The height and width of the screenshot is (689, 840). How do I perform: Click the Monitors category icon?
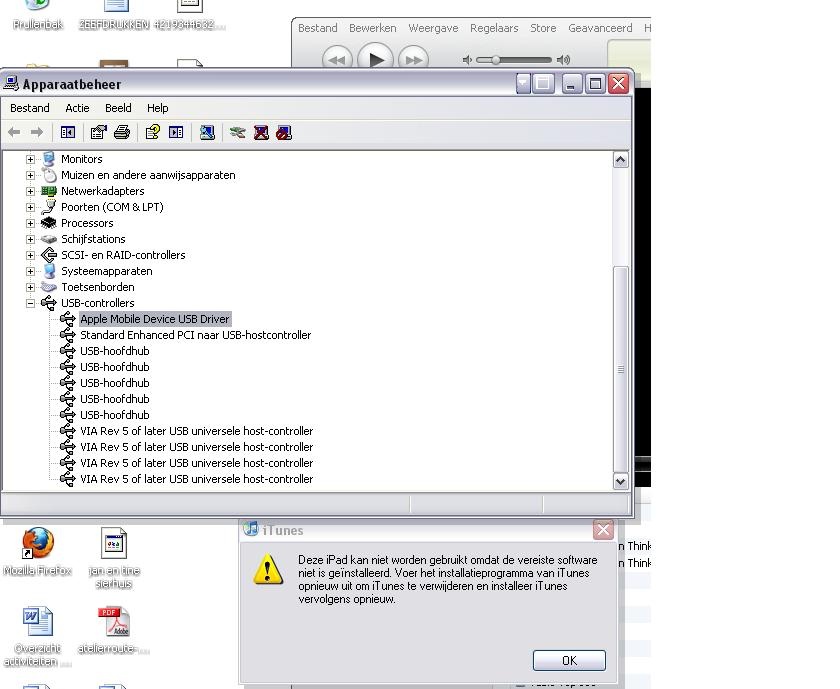[x=49, y=159]
